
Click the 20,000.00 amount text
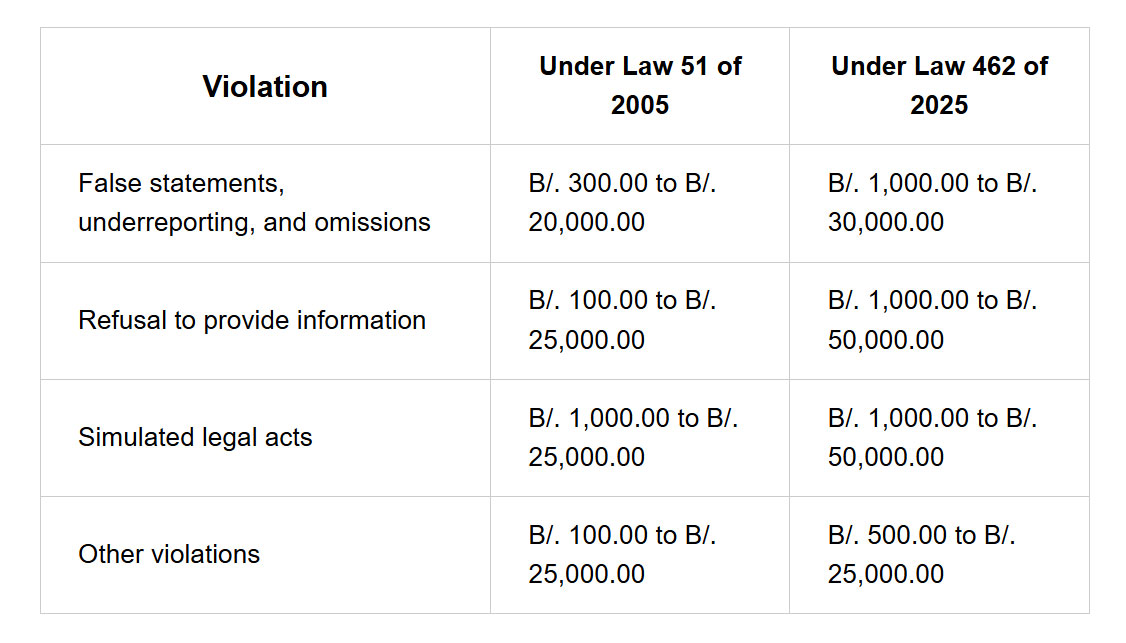[x=587, y=223]
